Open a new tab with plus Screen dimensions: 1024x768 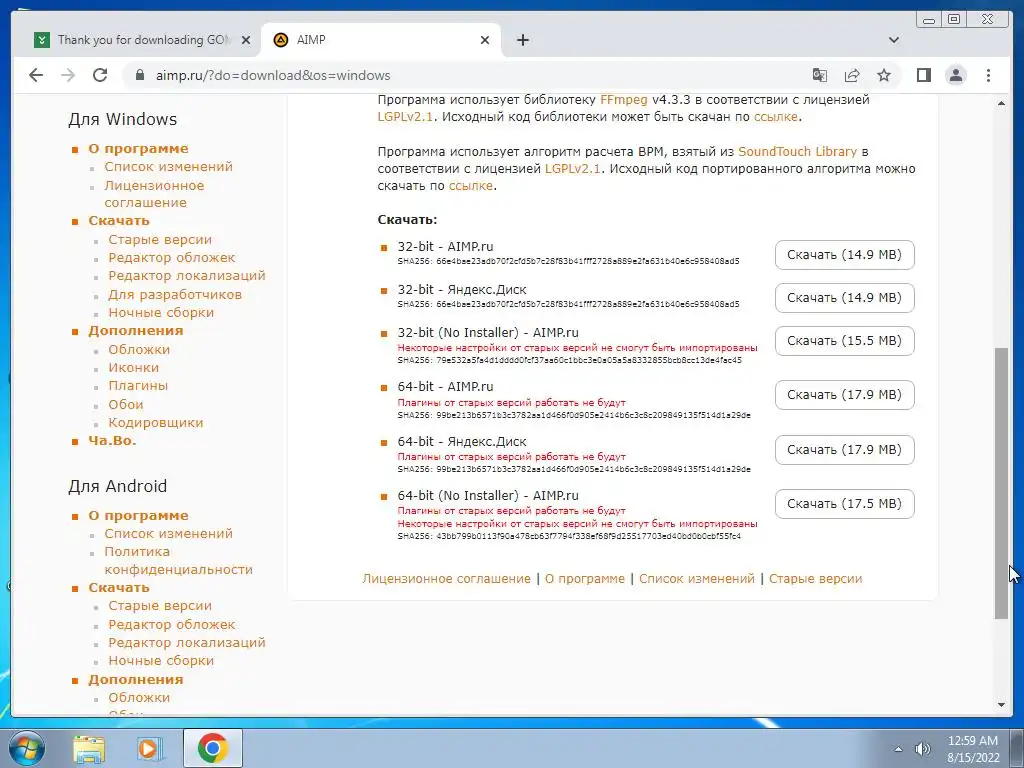pyautogui.click(x=522, y=40)
